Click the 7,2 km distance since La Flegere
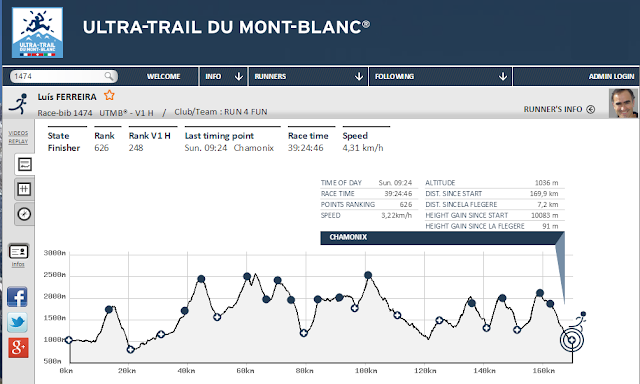Viewport: 640px width, 384px height. click(547, 204)
